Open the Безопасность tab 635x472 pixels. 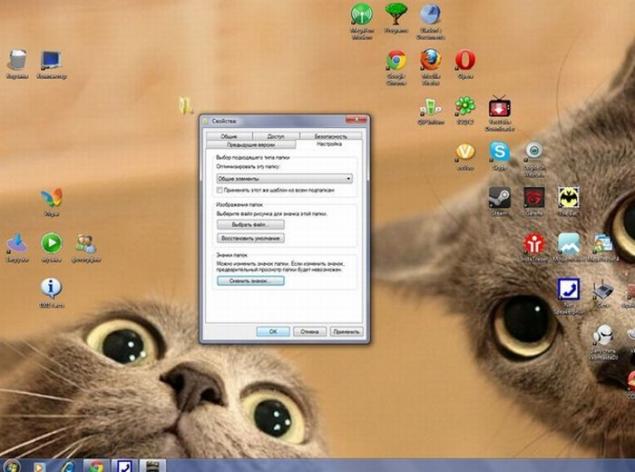pos(330,136)
